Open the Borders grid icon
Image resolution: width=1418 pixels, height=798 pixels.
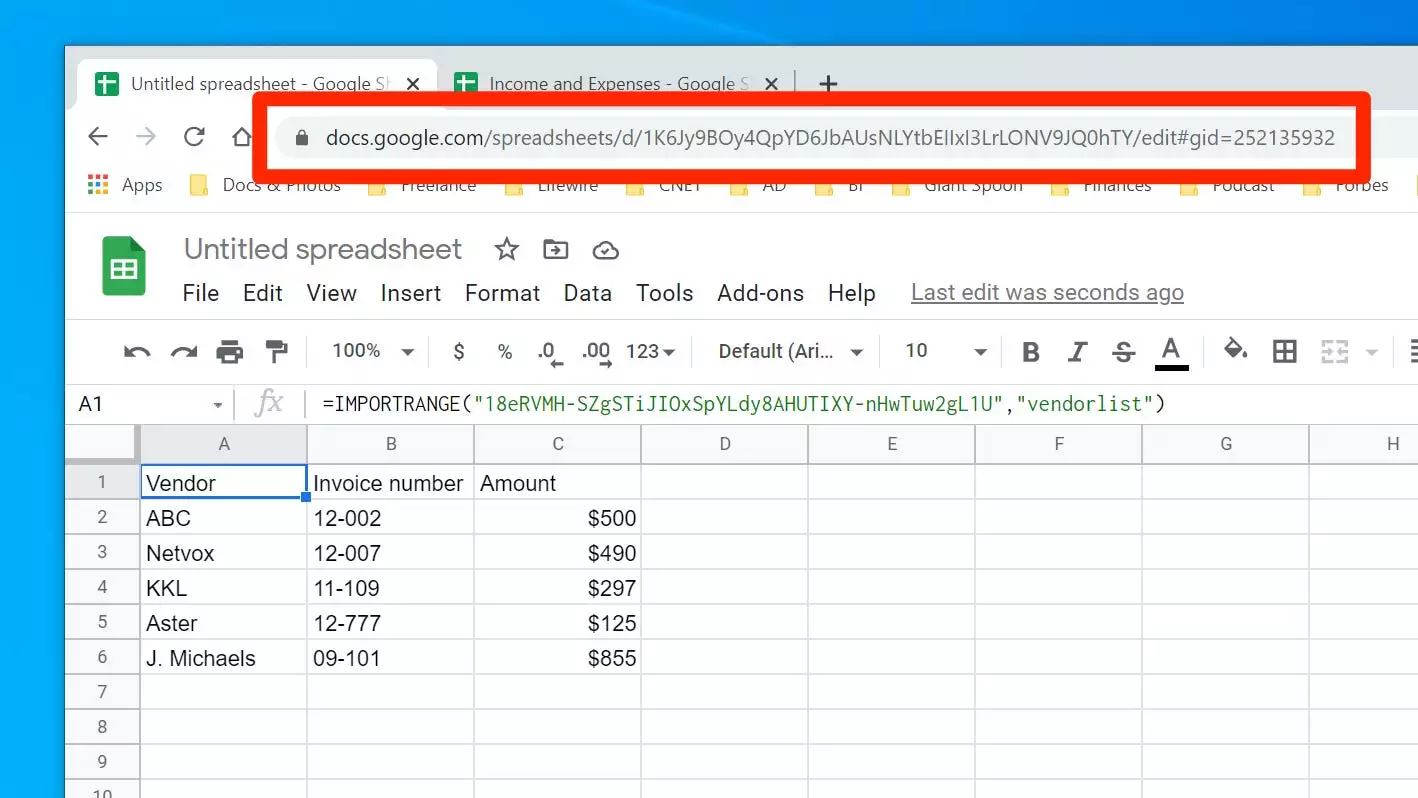point(1284,351)
